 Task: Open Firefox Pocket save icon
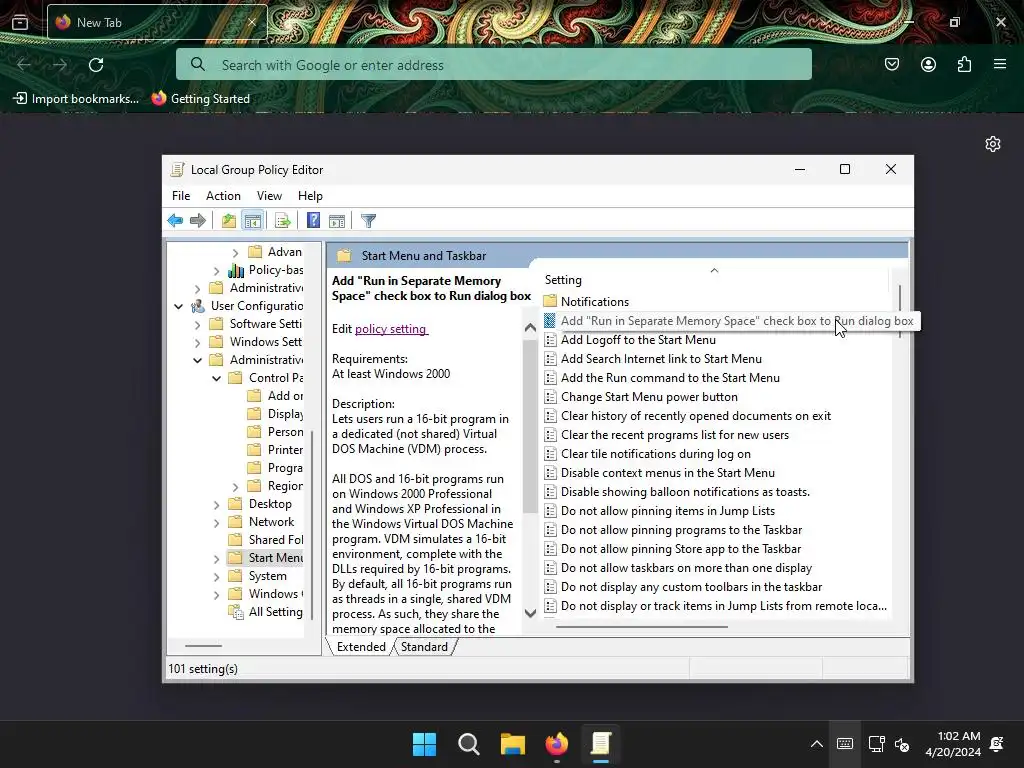[891, 64]
